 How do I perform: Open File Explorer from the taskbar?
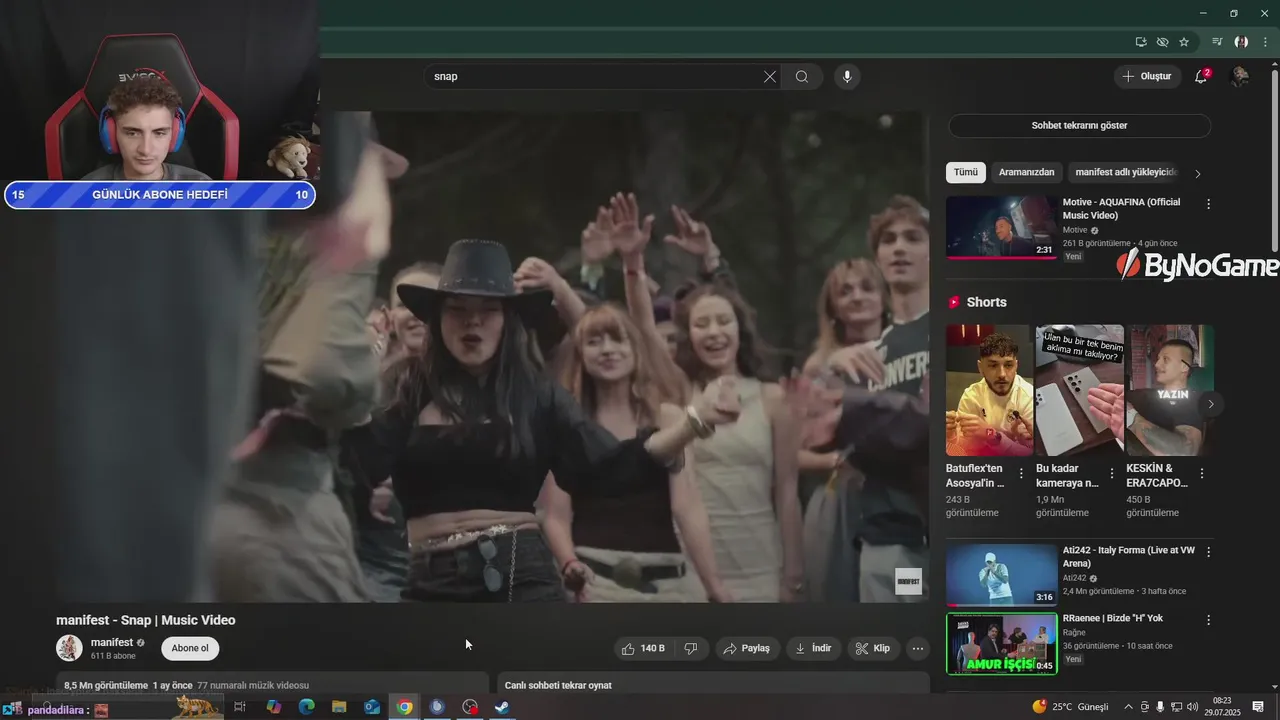(x=339, y=707)
